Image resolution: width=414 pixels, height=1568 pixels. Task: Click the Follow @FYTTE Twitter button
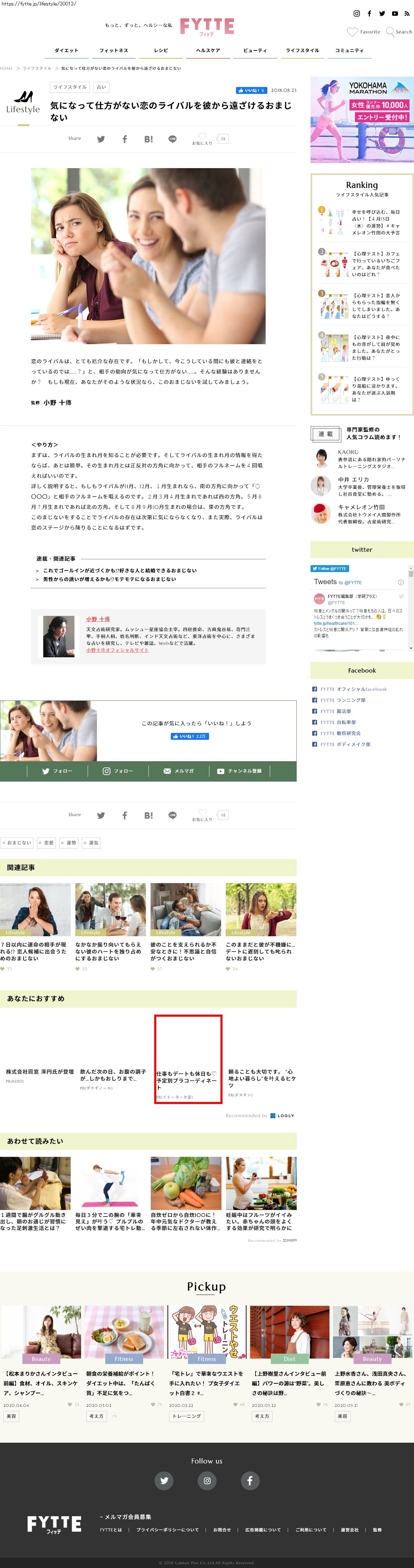pos(329,569)
